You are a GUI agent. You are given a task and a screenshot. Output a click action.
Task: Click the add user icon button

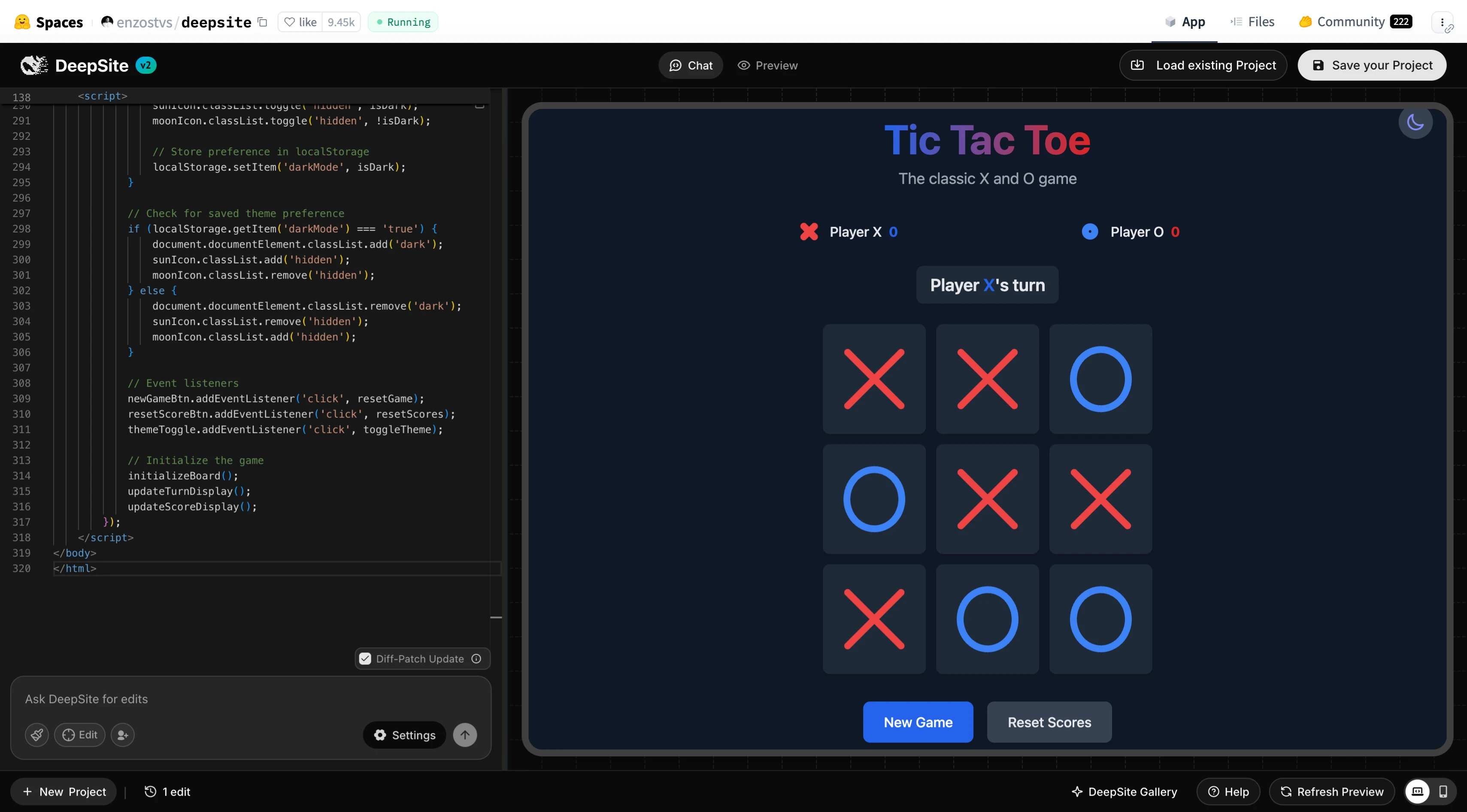122,735
